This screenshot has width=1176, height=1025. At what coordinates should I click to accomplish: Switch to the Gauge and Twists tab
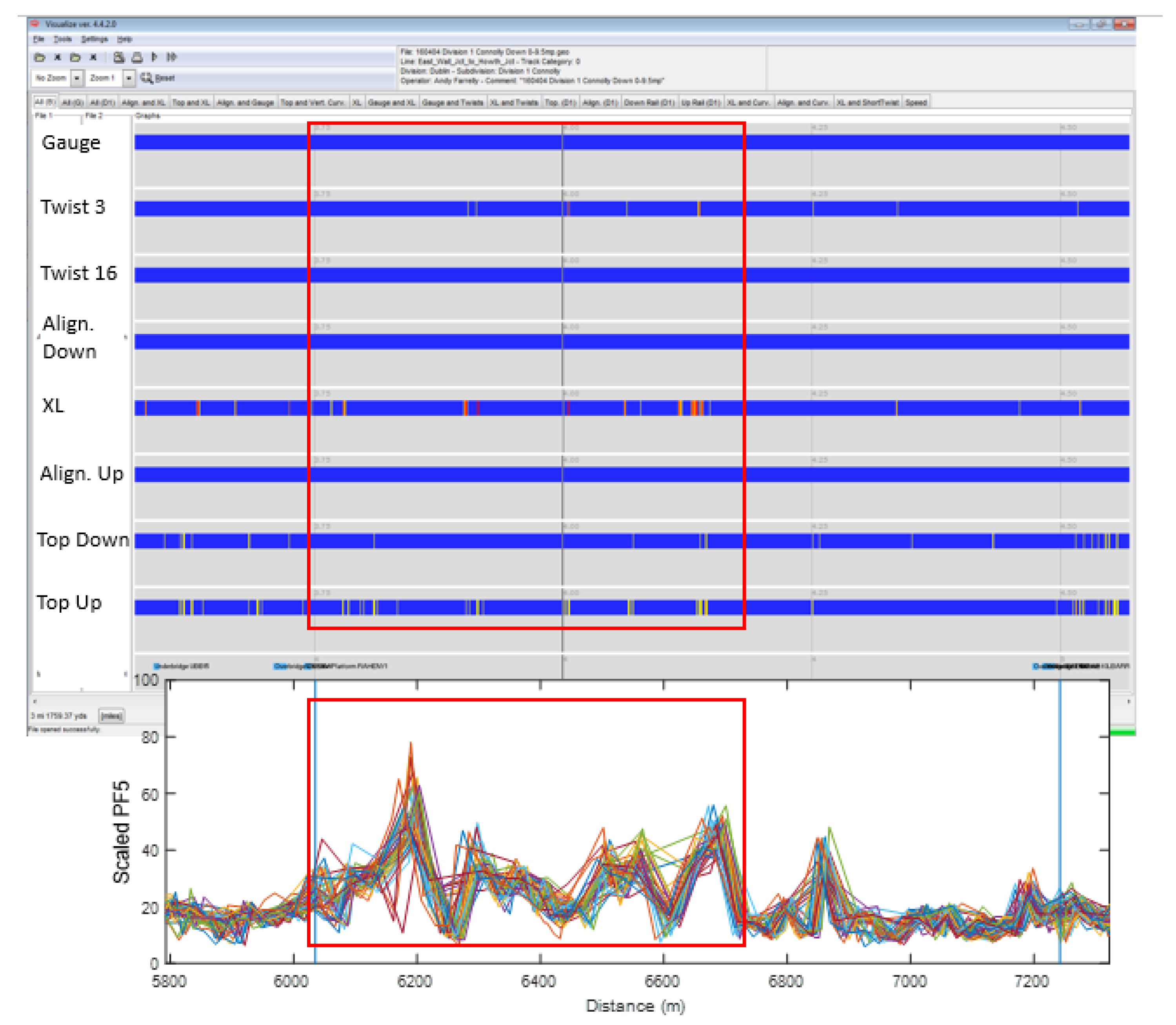coord(452,102)
